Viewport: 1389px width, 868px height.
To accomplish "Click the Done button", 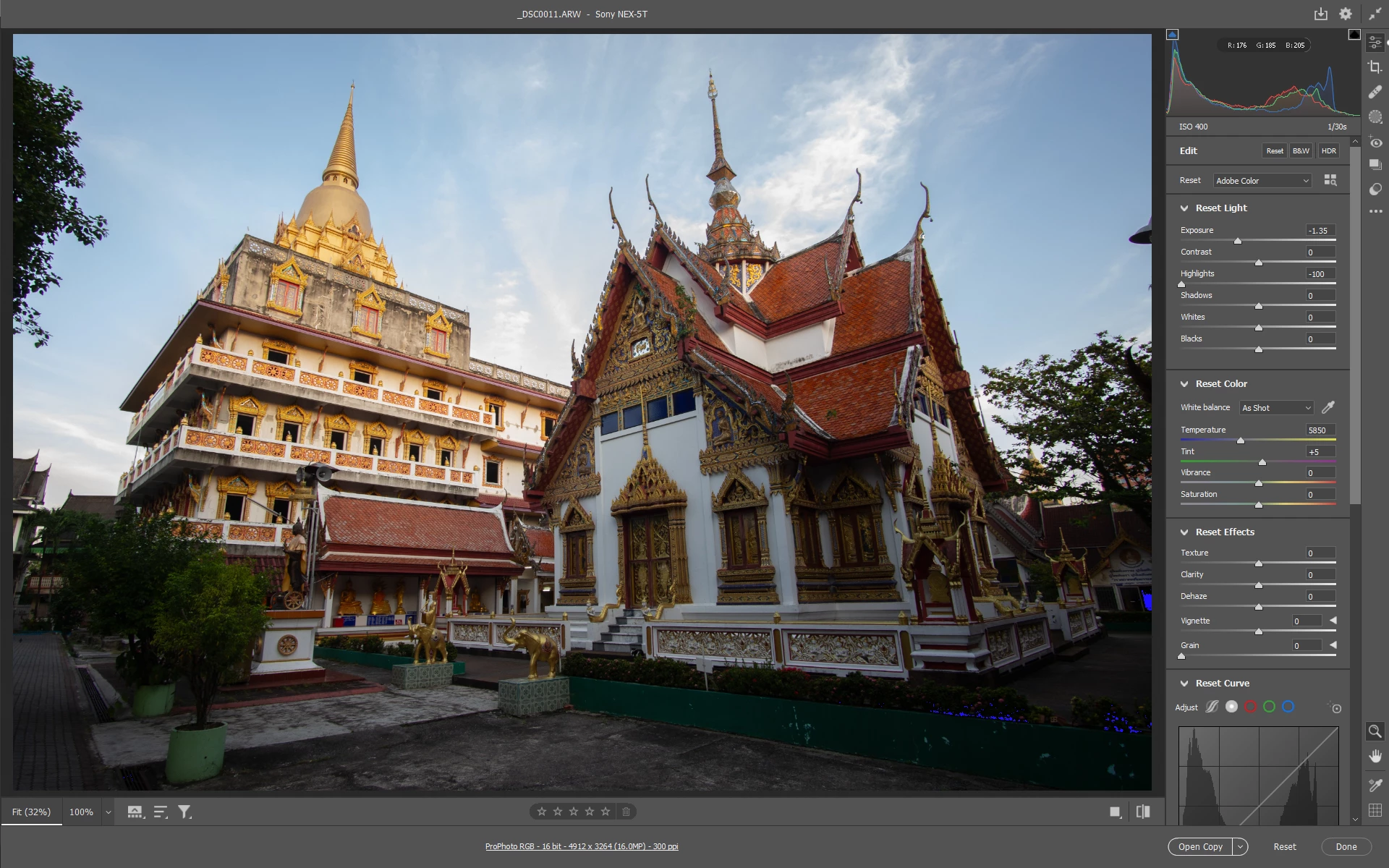I will tap(1346, 846).
